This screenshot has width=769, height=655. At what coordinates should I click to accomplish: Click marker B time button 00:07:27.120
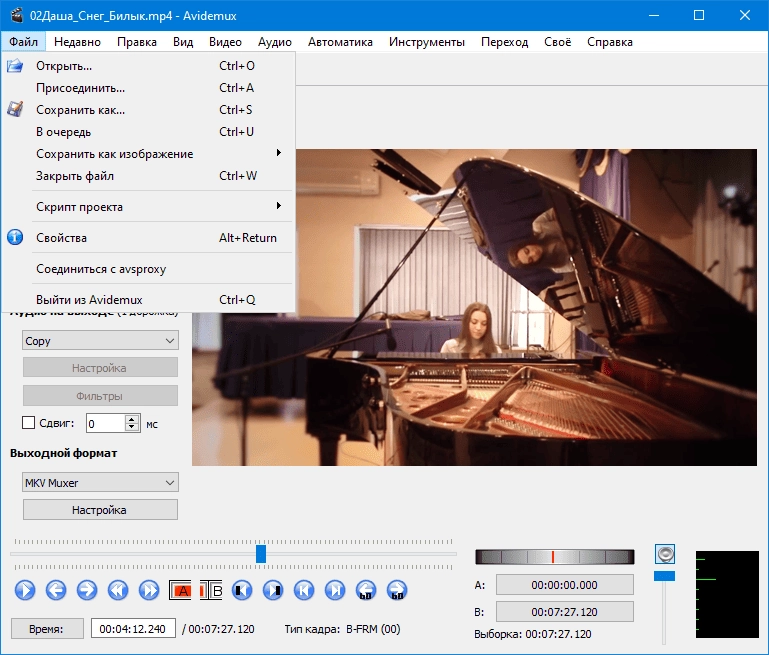pyautogui.click(x=564, y=612)
